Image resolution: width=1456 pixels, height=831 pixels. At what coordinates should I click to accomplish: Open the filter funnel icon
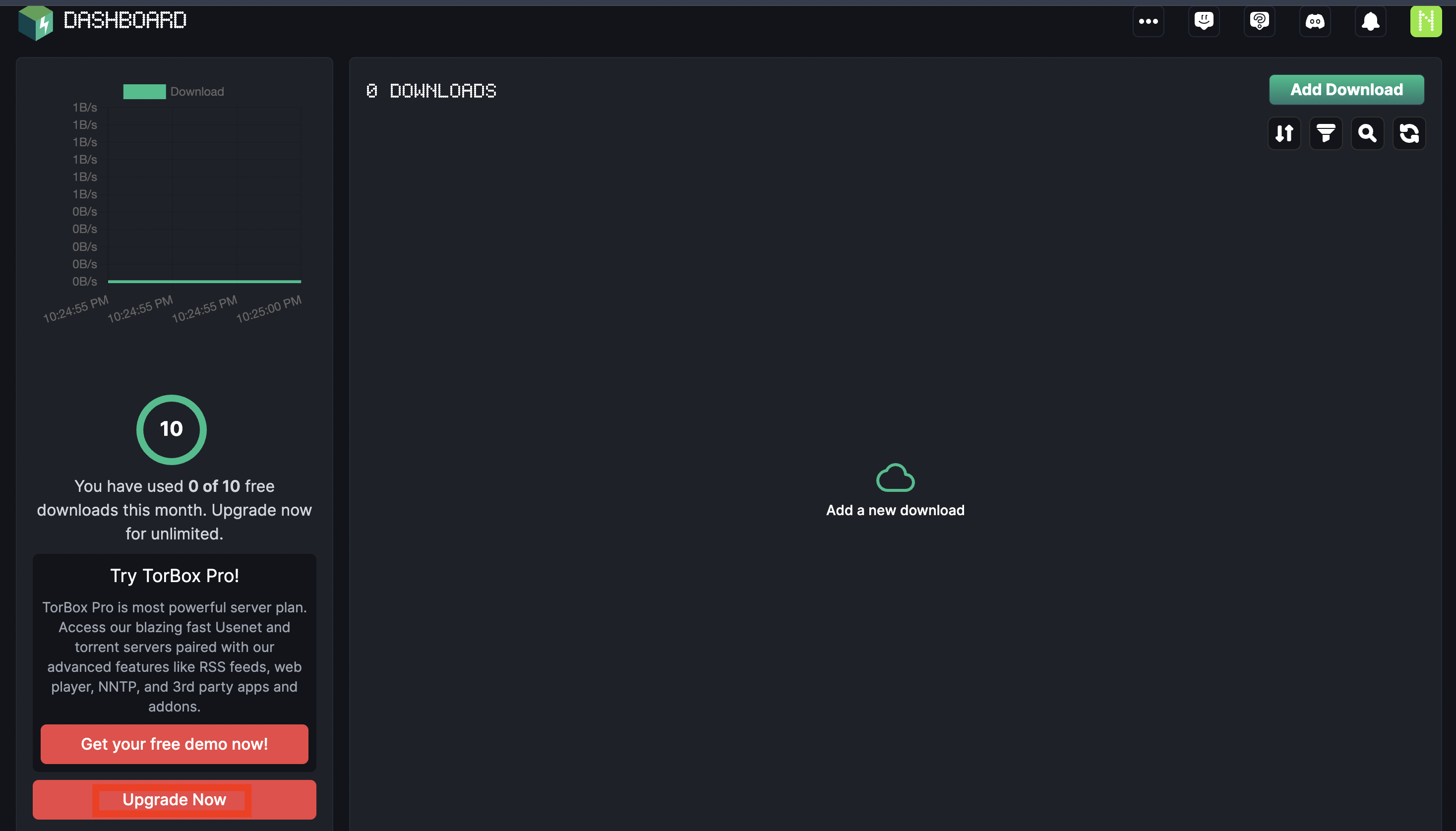(1326, 133)
